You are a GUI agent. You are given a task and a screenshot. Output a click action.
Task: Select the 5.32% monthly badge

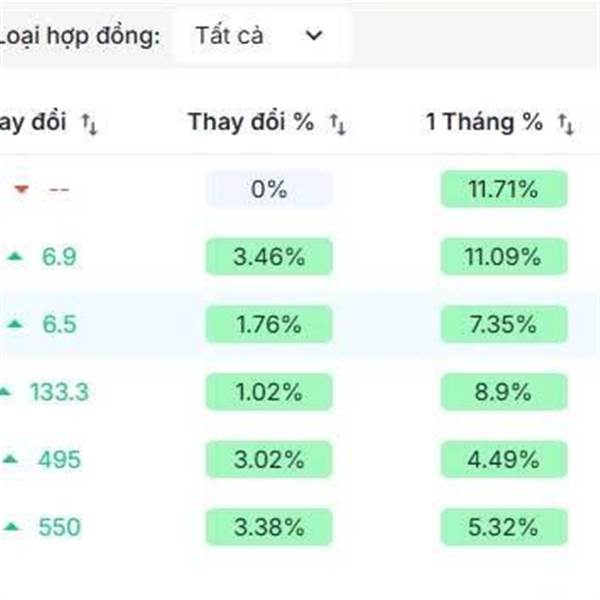point(504,527)
